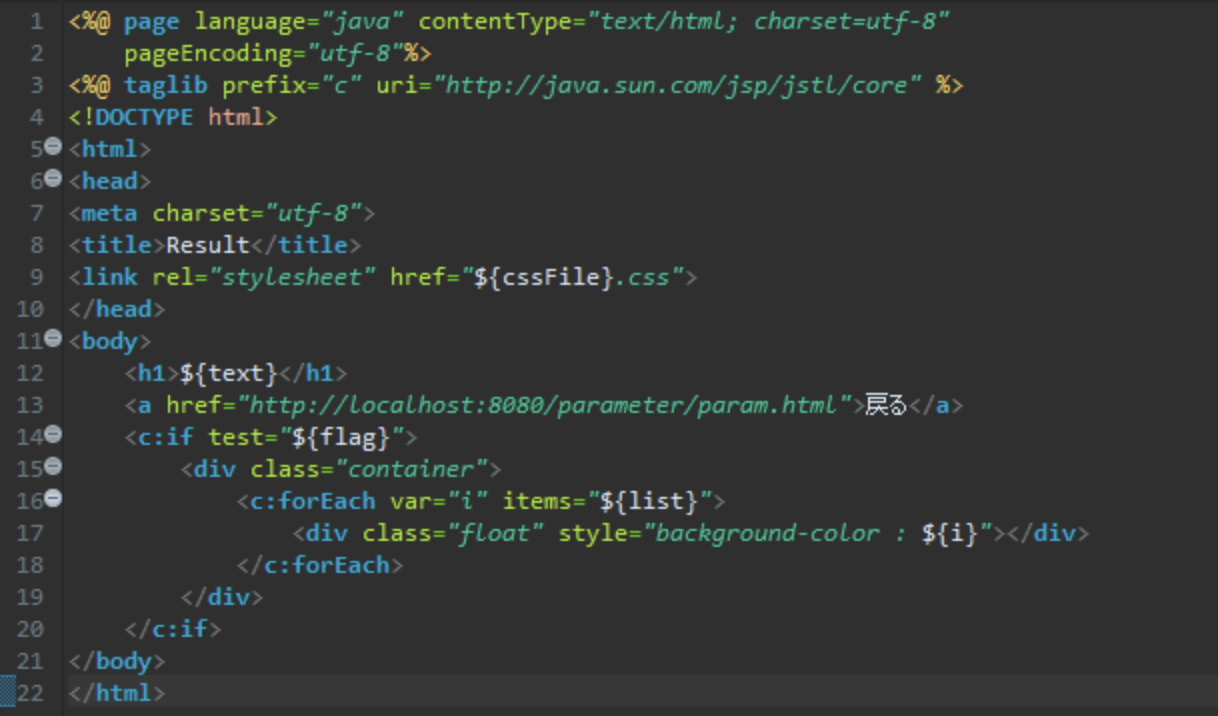
Task: Collapse the body tag fold on line 11
Action: pyautogui.click(x=54, y=339)
